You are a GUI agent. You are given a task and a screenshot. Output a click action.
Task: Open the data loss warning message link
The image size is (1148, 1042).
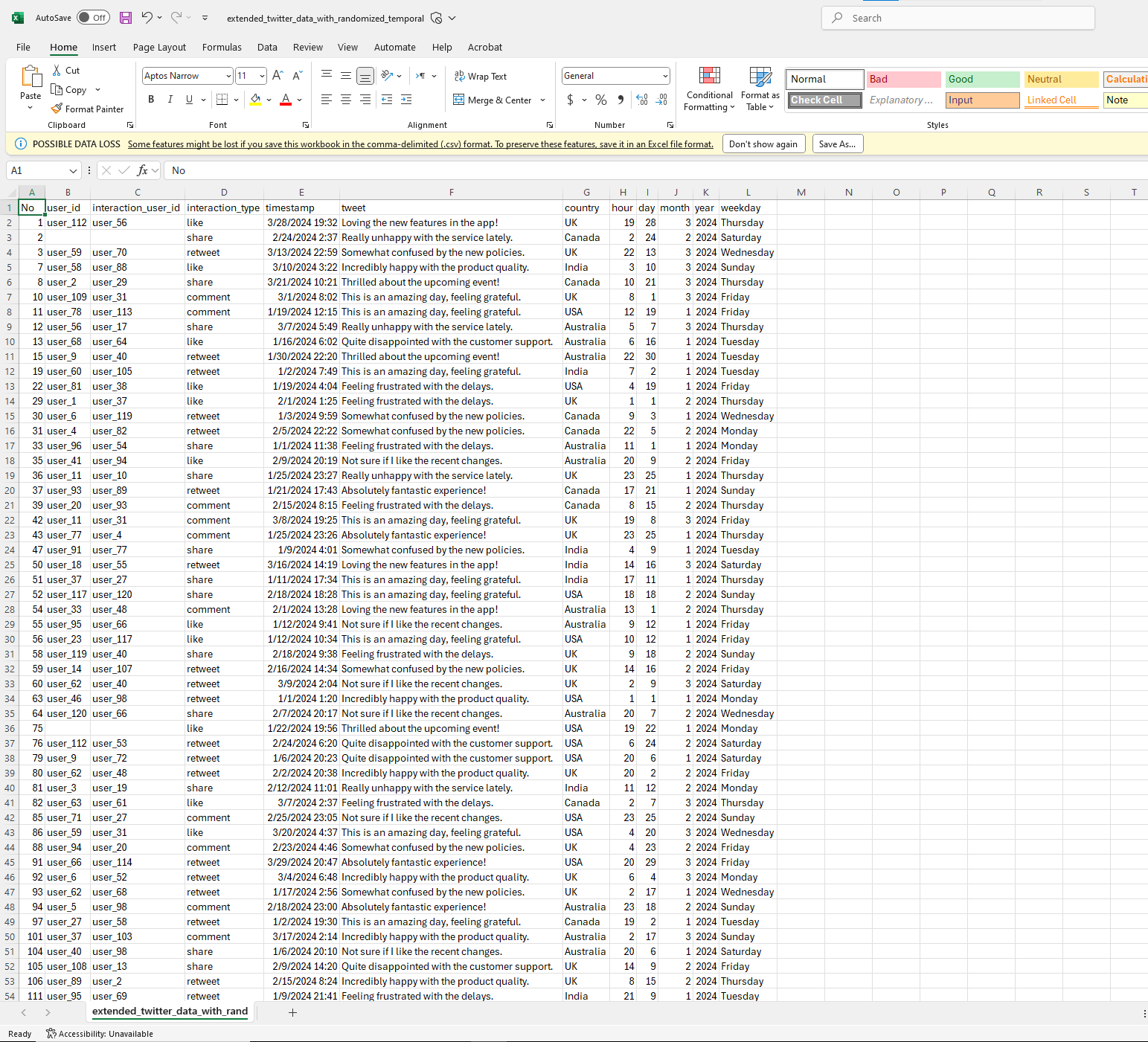click(x=420, y=144)
